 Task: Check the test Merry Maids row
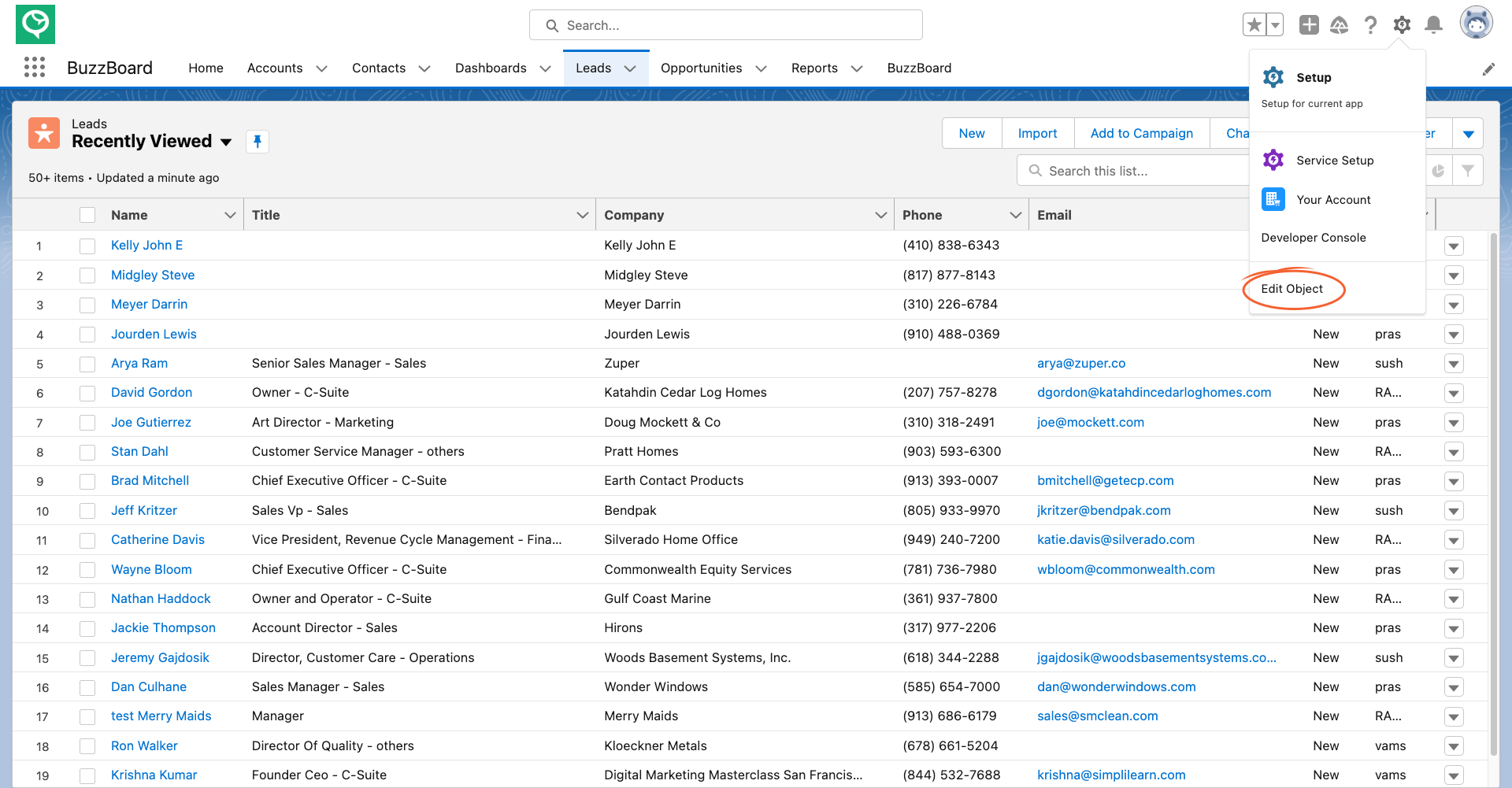click(x=87, y=716)
